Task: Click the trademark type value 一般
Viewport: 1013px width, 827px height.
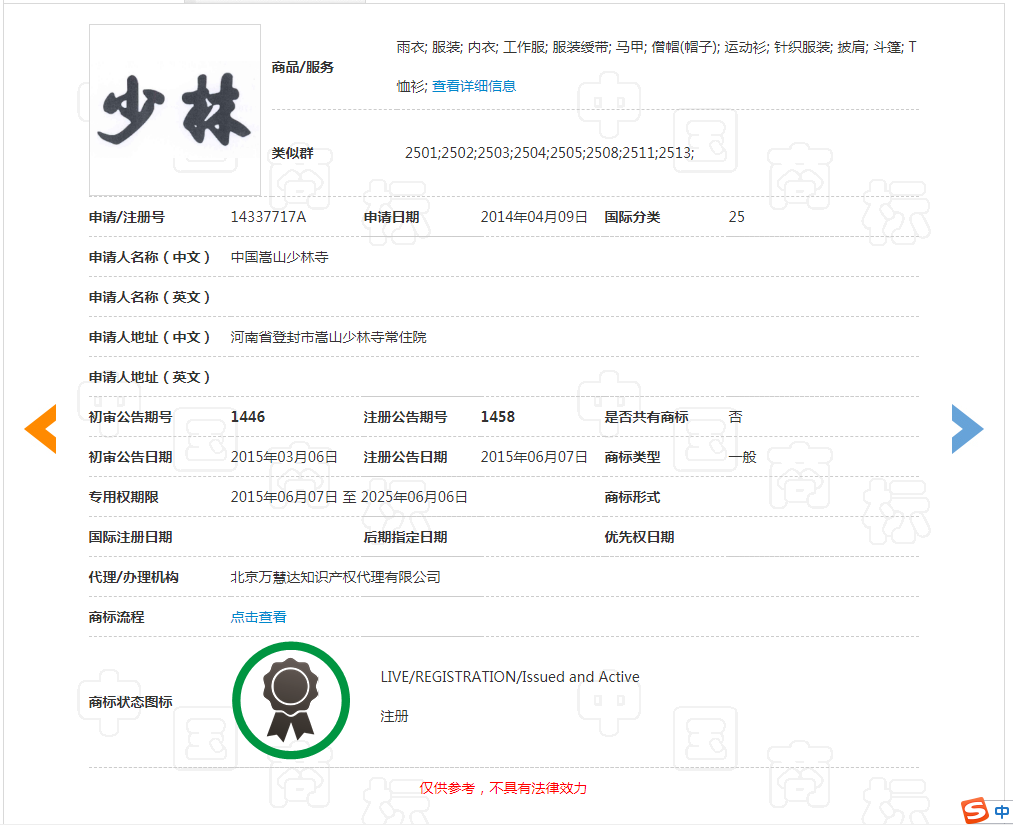Action: tap(742, 457)
